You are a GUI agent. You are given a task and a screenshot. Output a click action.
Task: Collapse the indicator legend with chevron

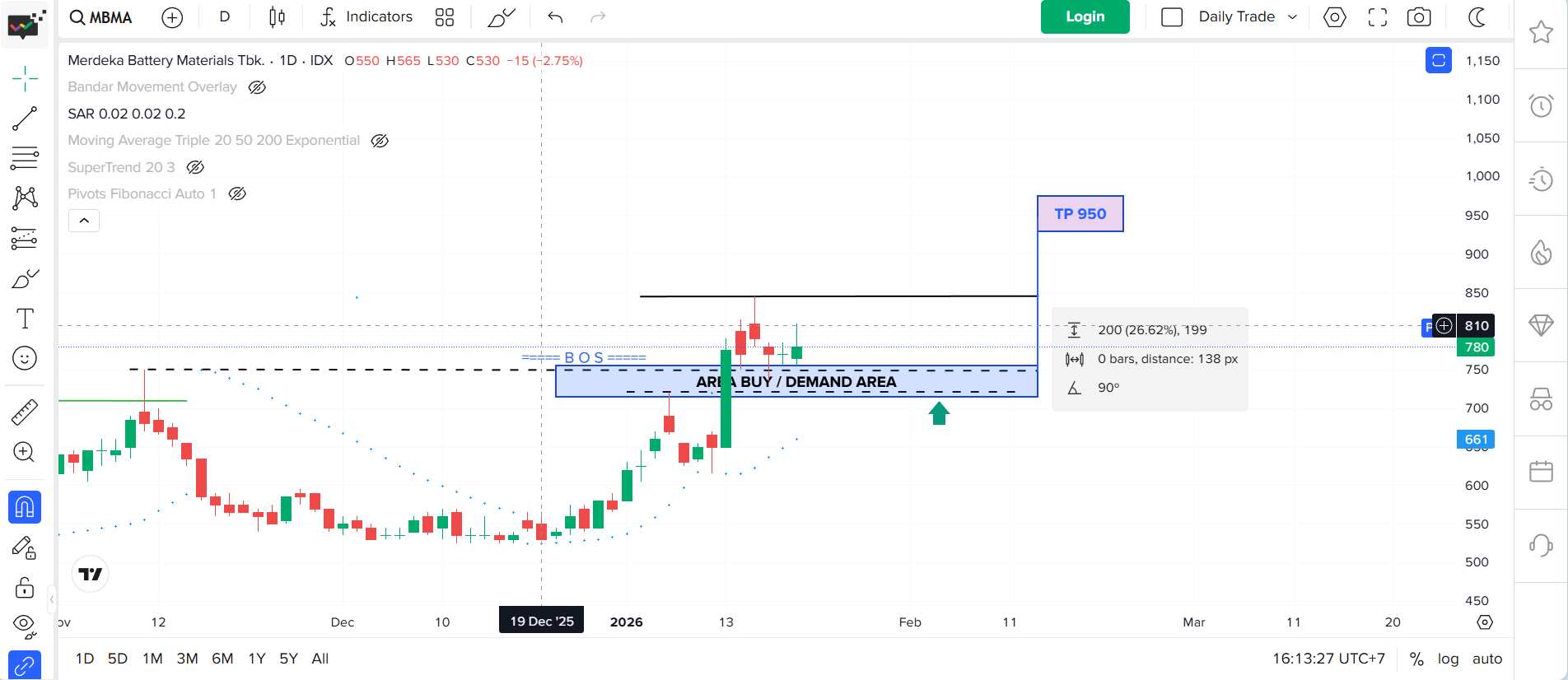point(84,221)
